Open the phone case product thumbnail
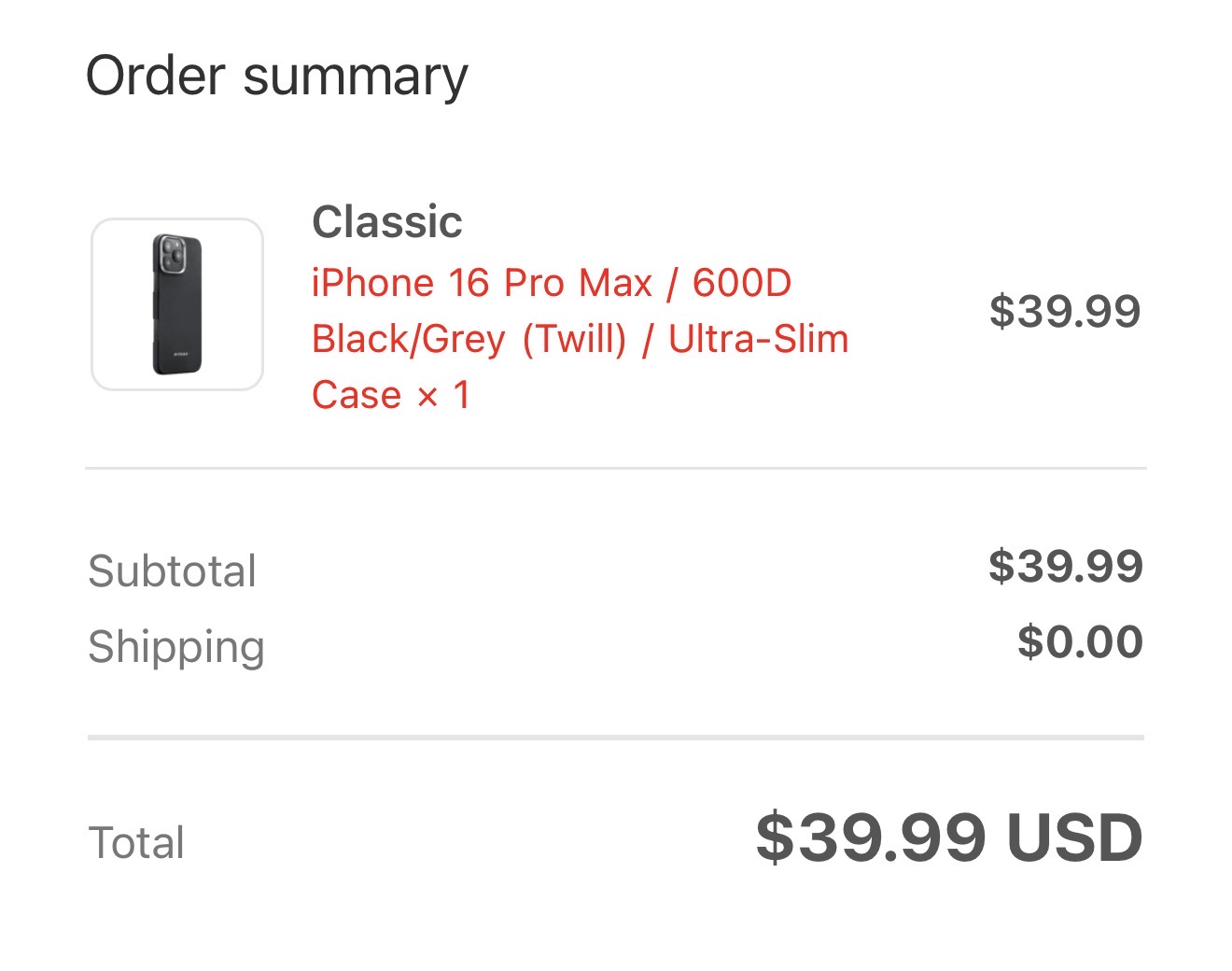Viewport: 1232px width, 971px height. (x=177, y=304)
